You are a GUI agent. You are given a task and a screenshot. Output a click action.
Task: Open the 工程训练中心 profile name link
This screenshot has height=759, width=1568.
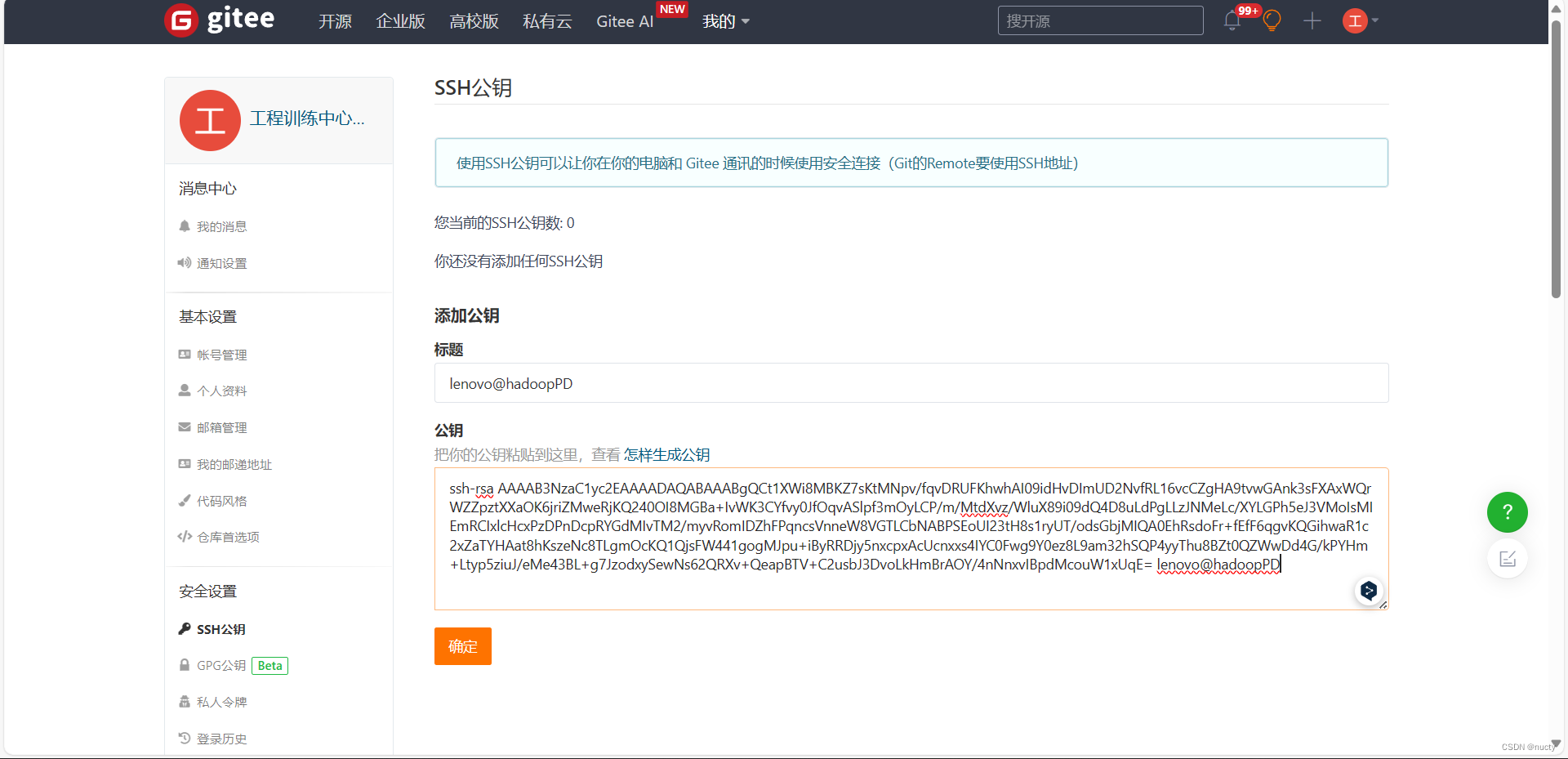[x=307, y=118]
